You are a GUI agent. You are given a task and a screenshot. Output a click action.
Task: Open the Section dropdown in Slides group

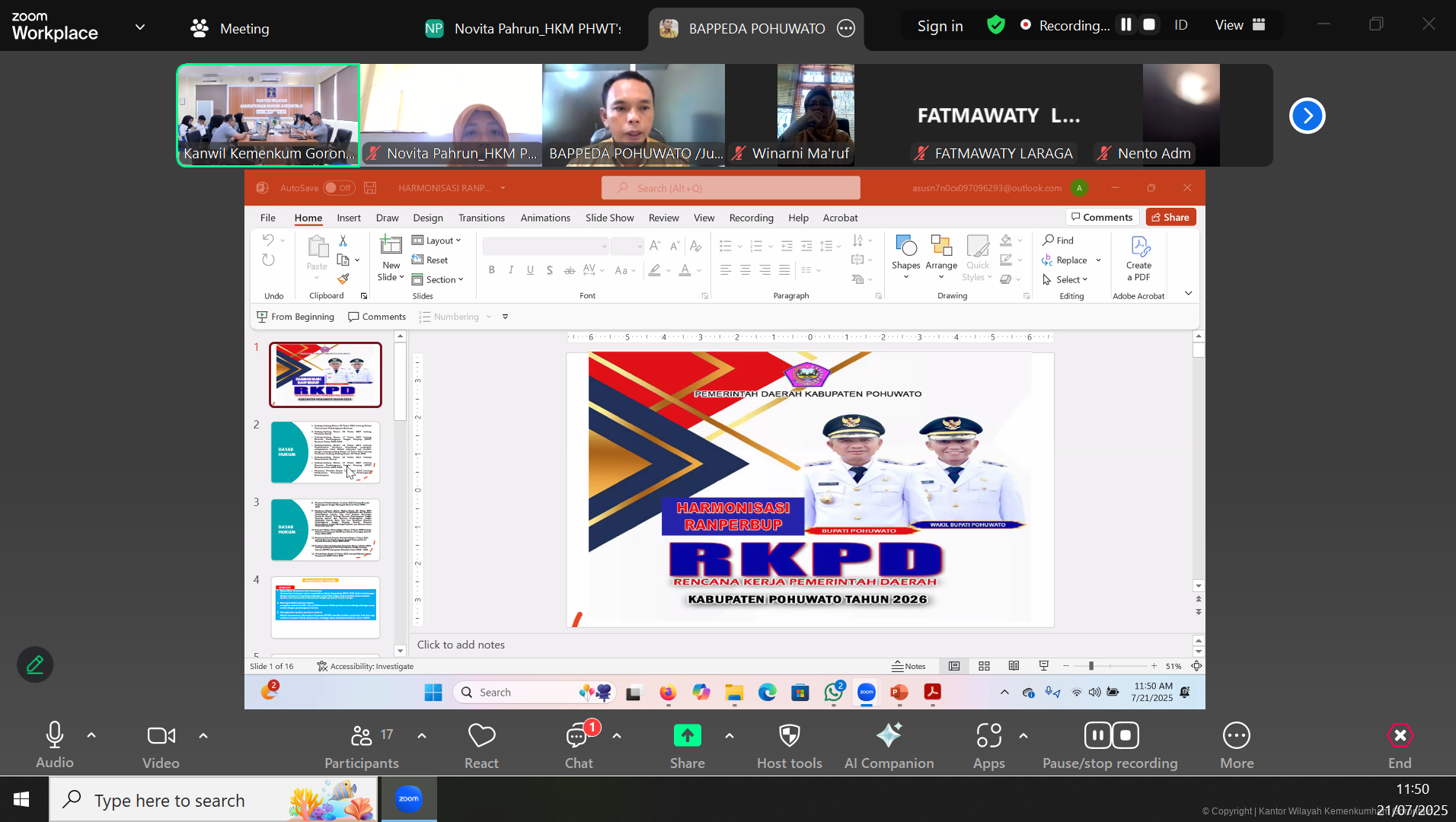tap(439, 279)
